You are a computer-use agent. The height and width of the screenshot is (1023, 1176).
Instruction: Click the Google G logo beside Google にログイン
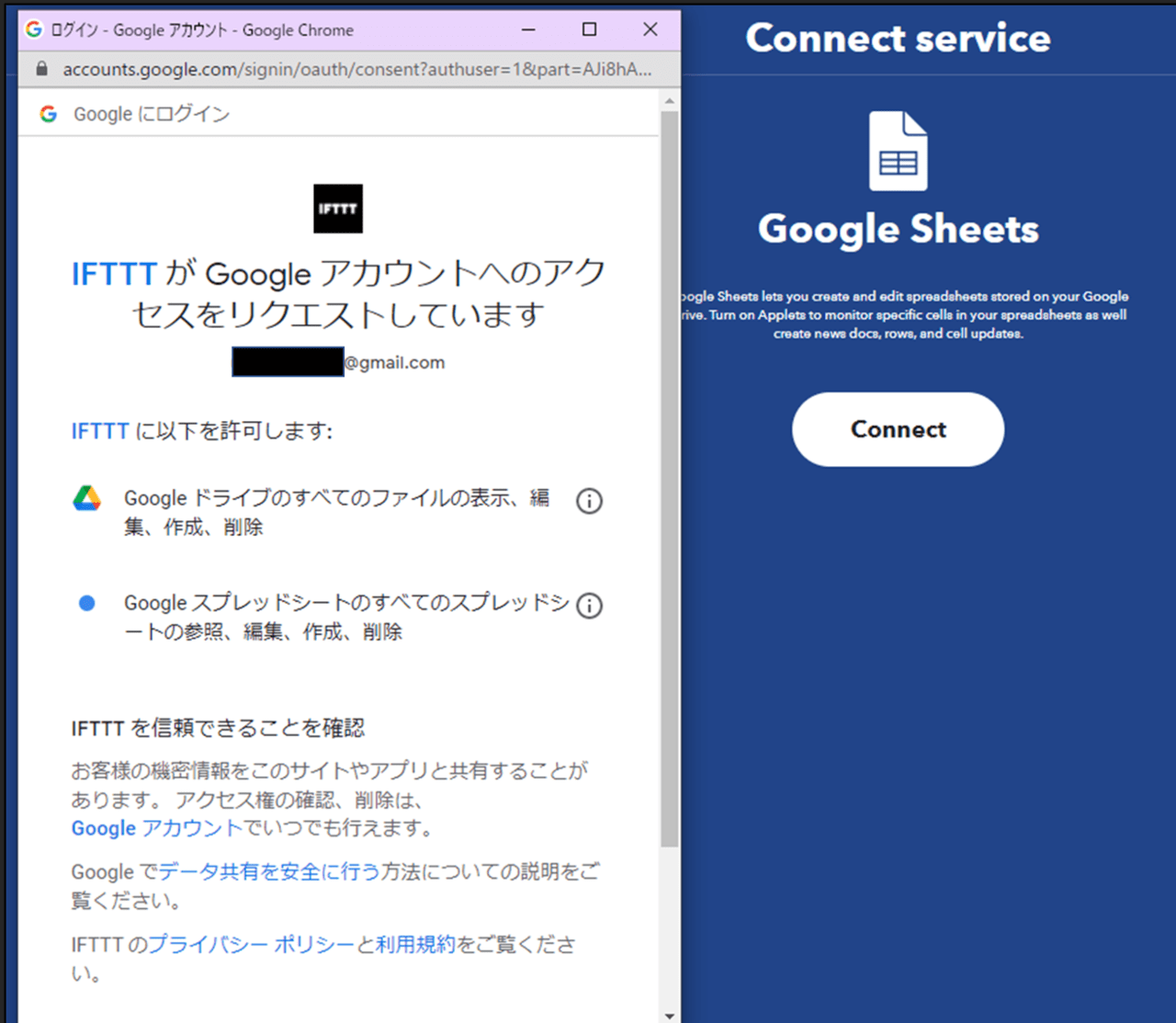point(49,114)
